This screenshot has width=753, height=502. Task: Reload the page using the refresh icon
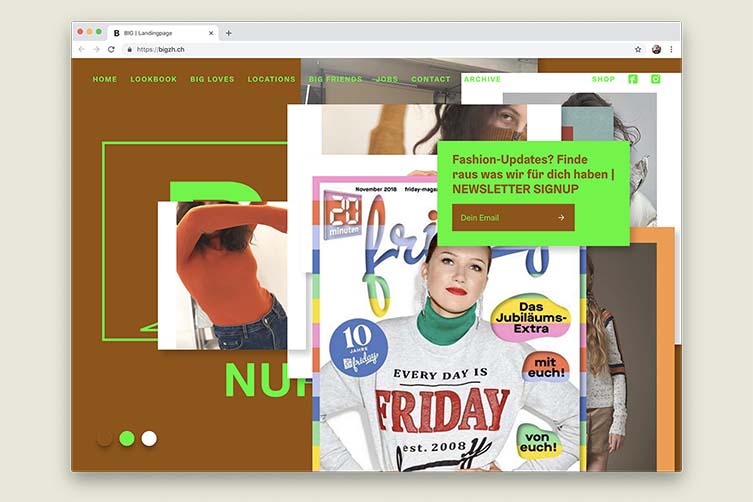pos(111,49)
